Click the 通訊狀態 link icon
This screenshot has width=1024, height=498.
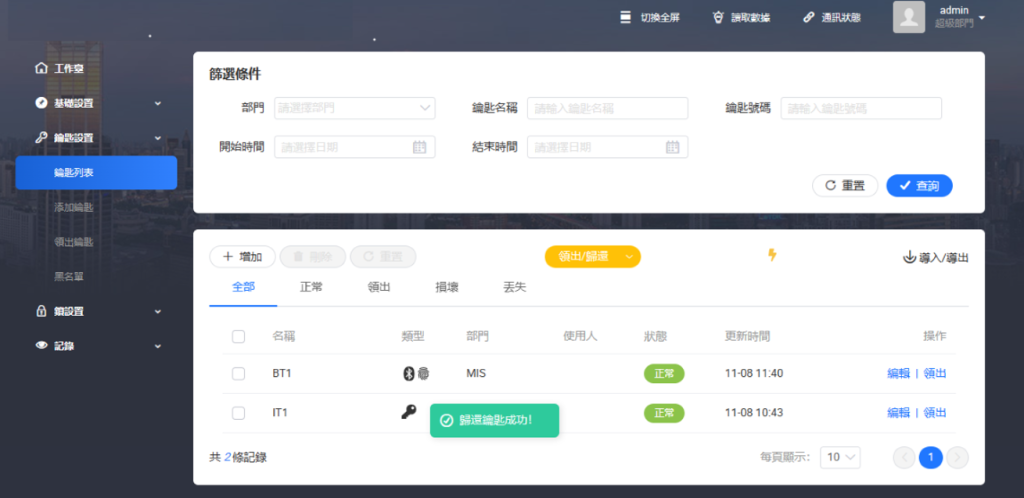coord(808,17)
